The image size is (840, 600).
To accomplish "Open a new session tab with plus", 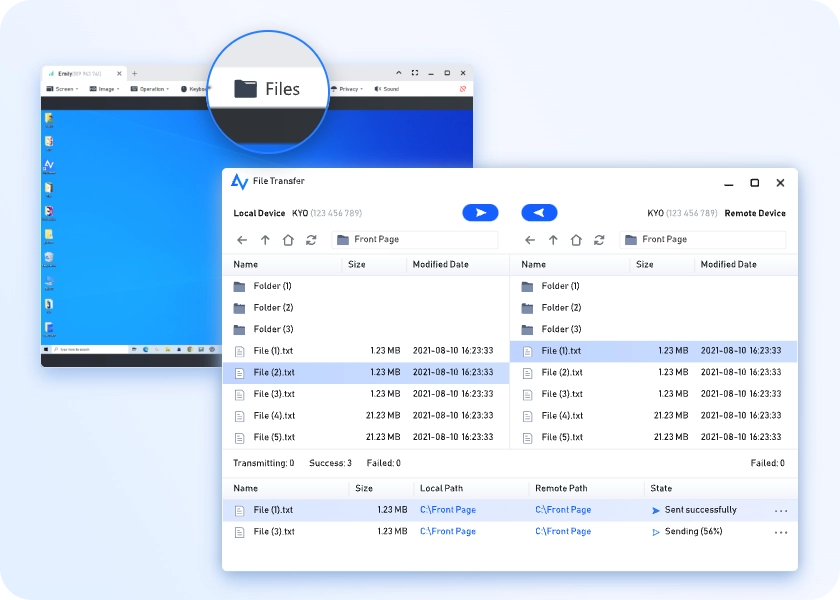I will (135, 73).
